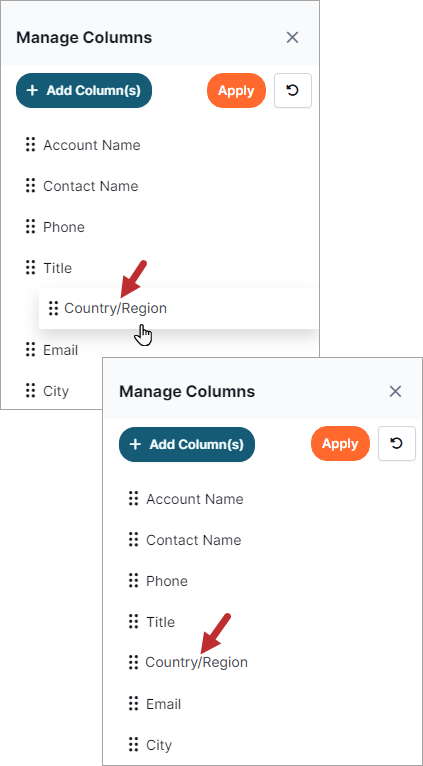
Task: Click the drag handle next to Title in lower panel
Action: coord(133,621)
